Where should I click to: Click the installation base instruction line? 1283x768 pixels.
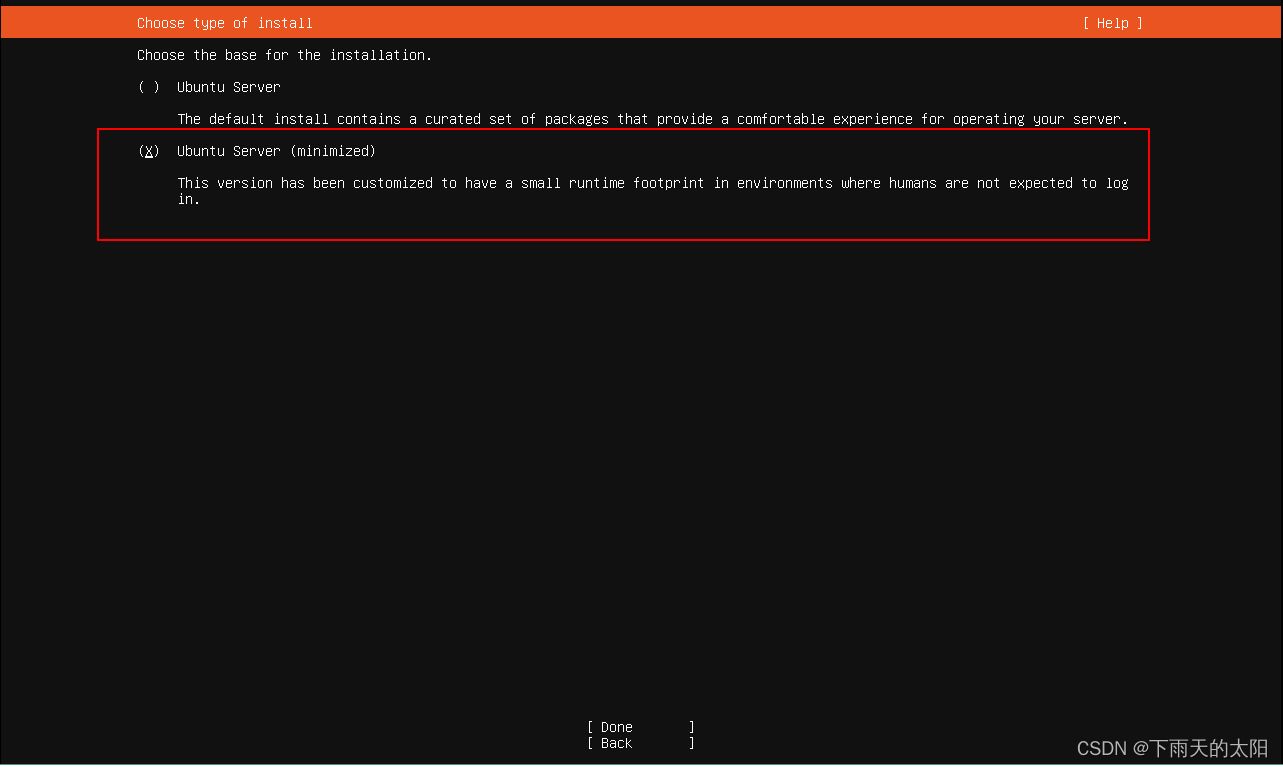coord(283,55)
